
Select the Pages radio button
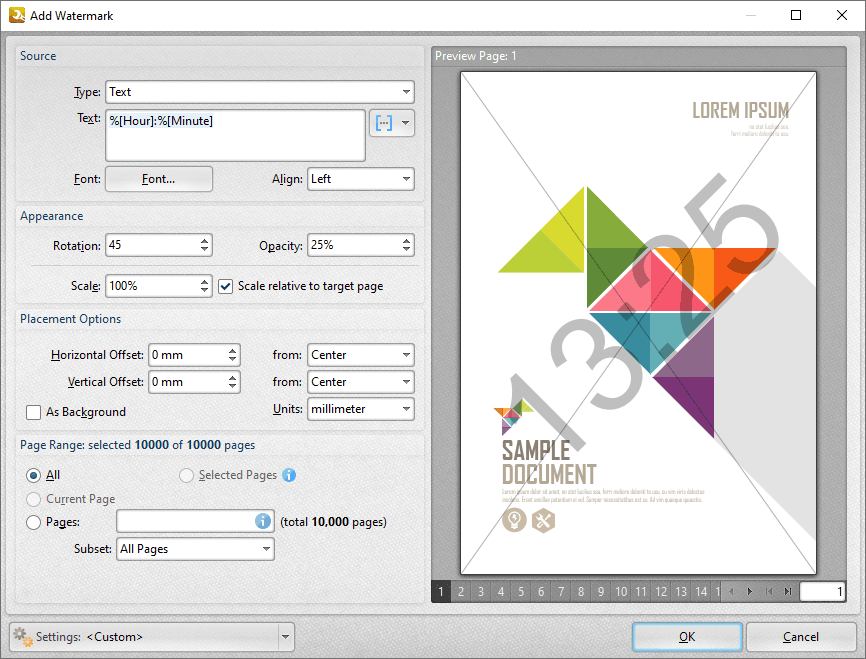pyautogui.click(x=34, y=522)
